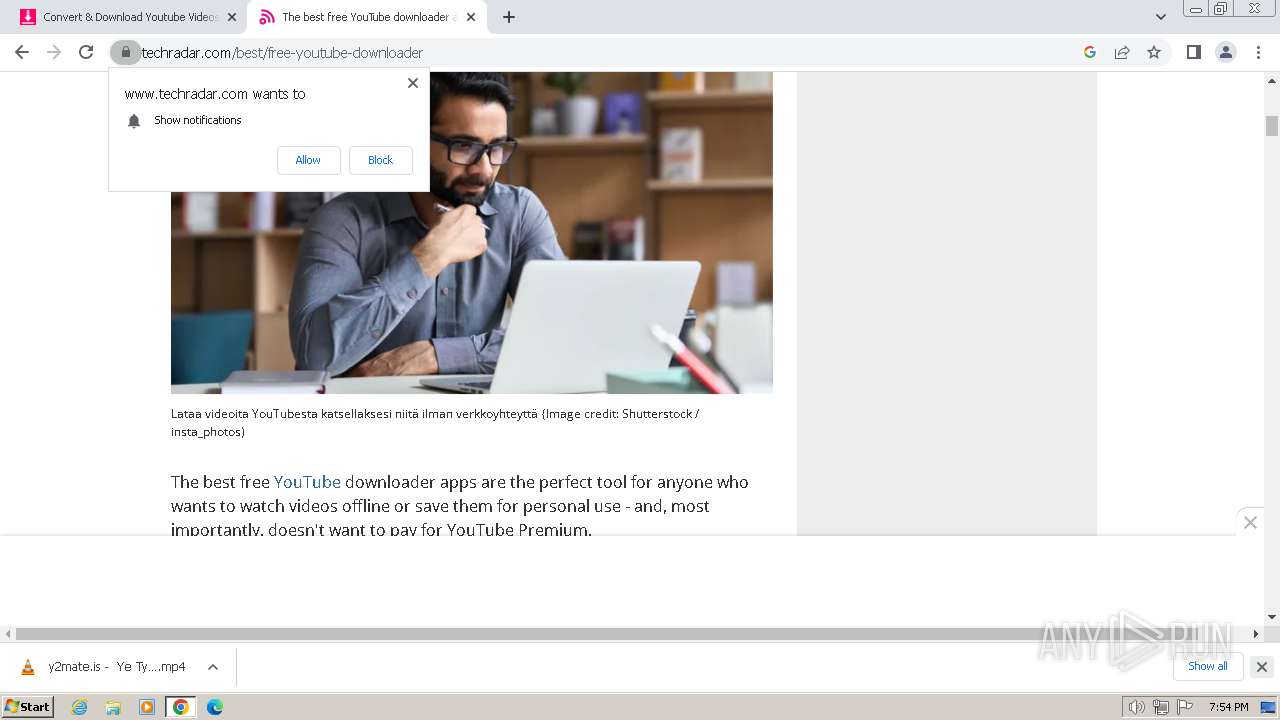The height and width of the screenshot is (720, 1280).
Task: Click the notification bell icon
Action: coord(134,121)
